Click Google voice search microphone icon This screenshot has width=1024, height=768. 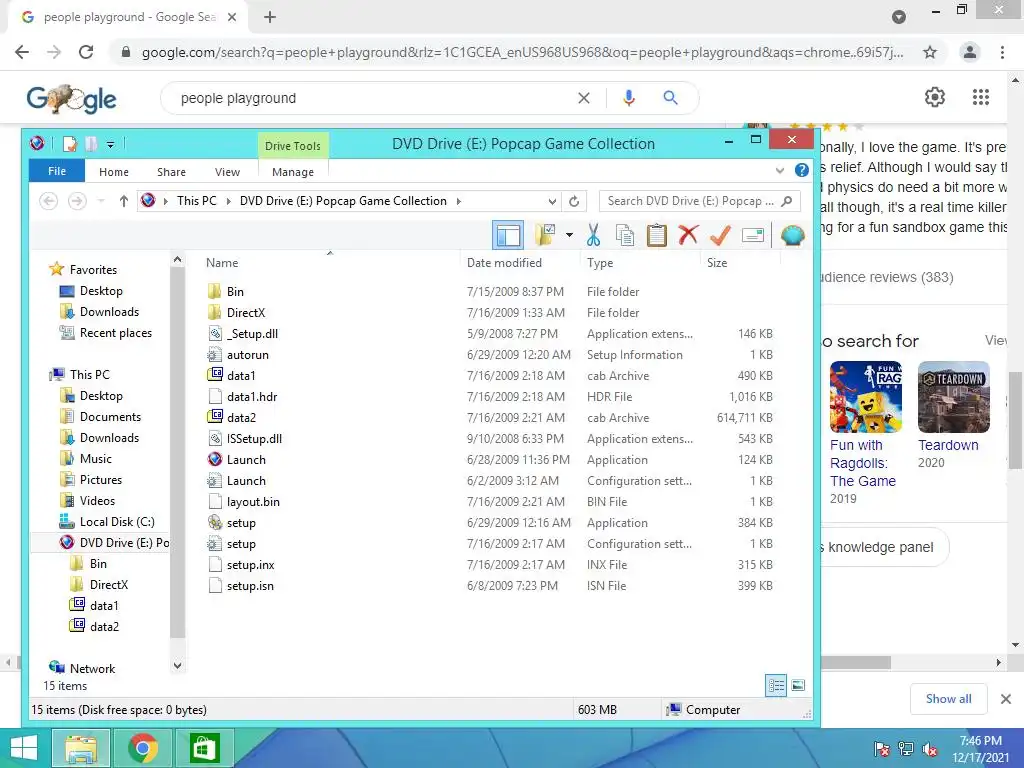628,98
